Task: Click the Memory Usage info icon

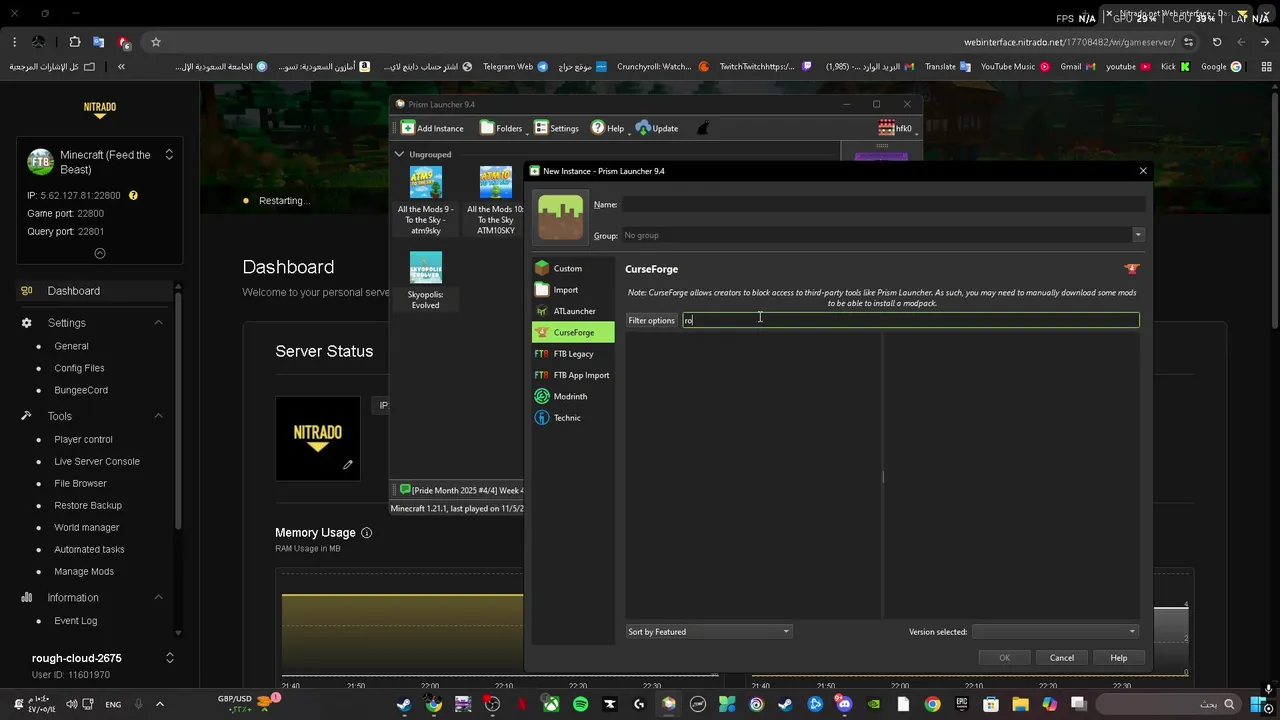Action: click(366, 533)
